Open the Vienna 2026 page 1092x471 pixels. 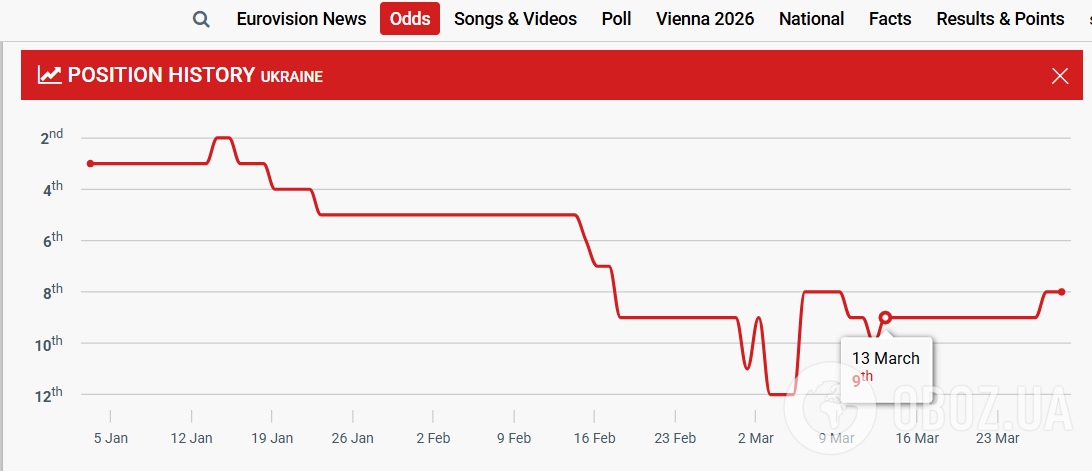(705, 19)
